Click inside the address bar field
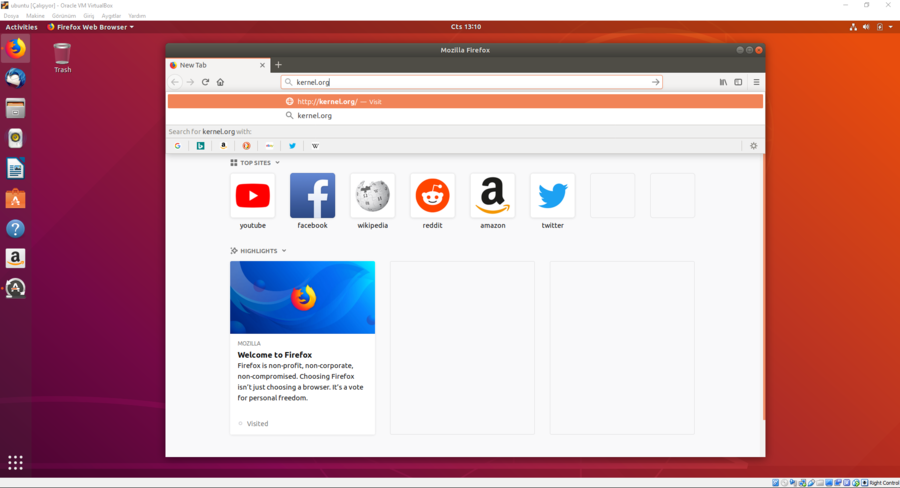The height and width of the screenshot is (488, 900). 470,82
